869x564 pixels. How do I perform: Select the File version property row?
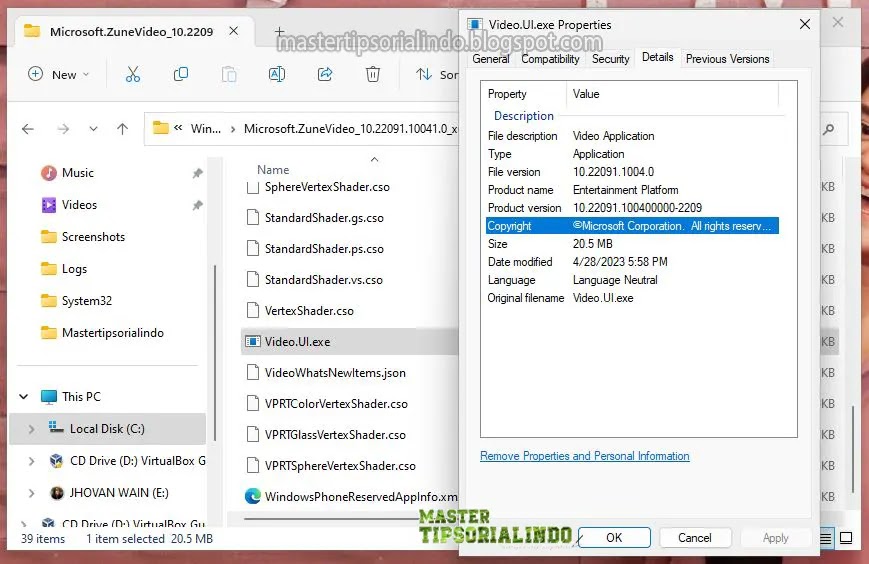pyautogui.click(x=632, y=172)
